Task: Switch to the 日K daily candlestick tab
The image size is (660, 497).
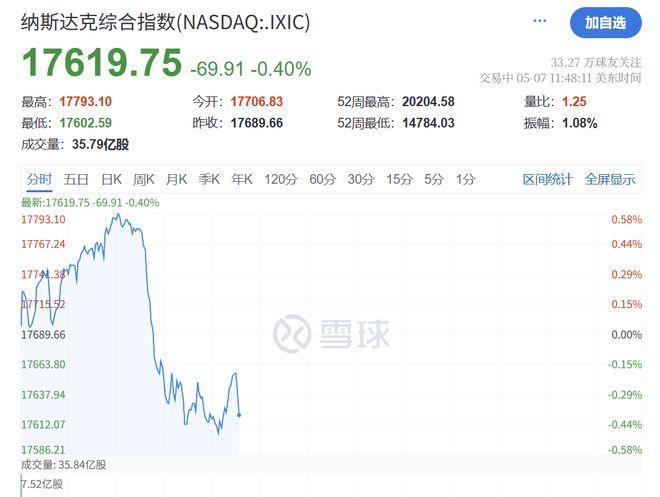Action: click(112, 179)
